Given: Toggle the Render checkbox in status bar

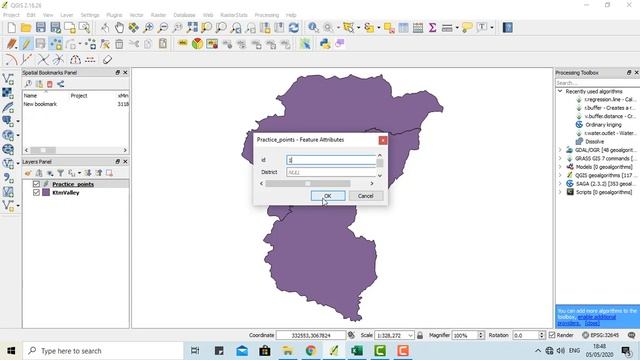Looking at the screenshot, I should click(552, 335).
